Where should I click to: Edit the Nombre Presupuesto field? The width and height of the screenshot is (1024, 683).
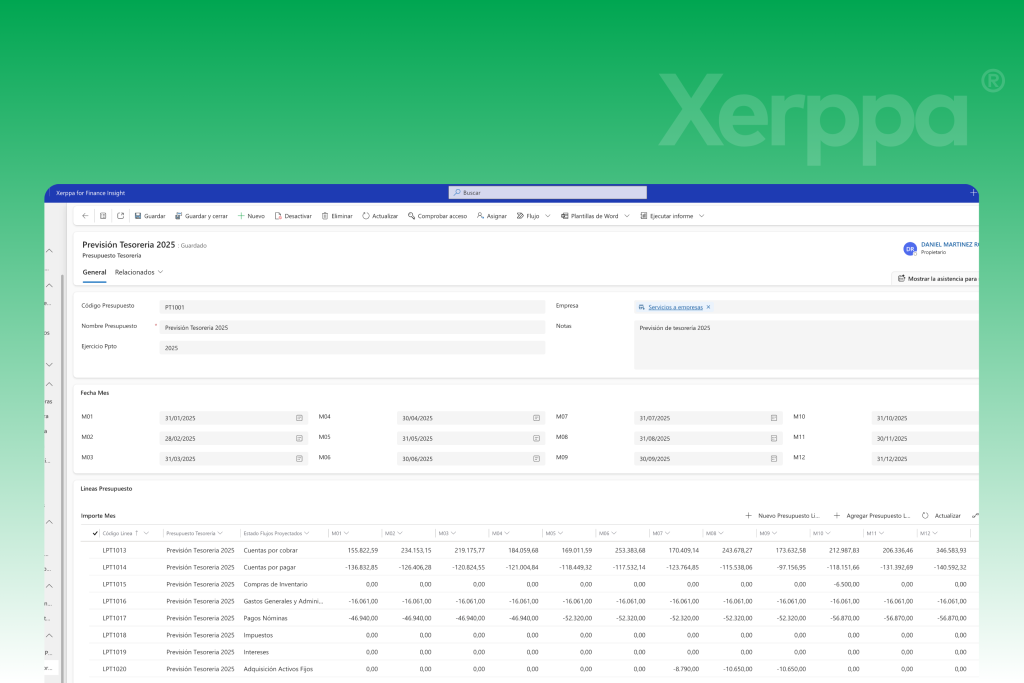(x=352, y=327)
